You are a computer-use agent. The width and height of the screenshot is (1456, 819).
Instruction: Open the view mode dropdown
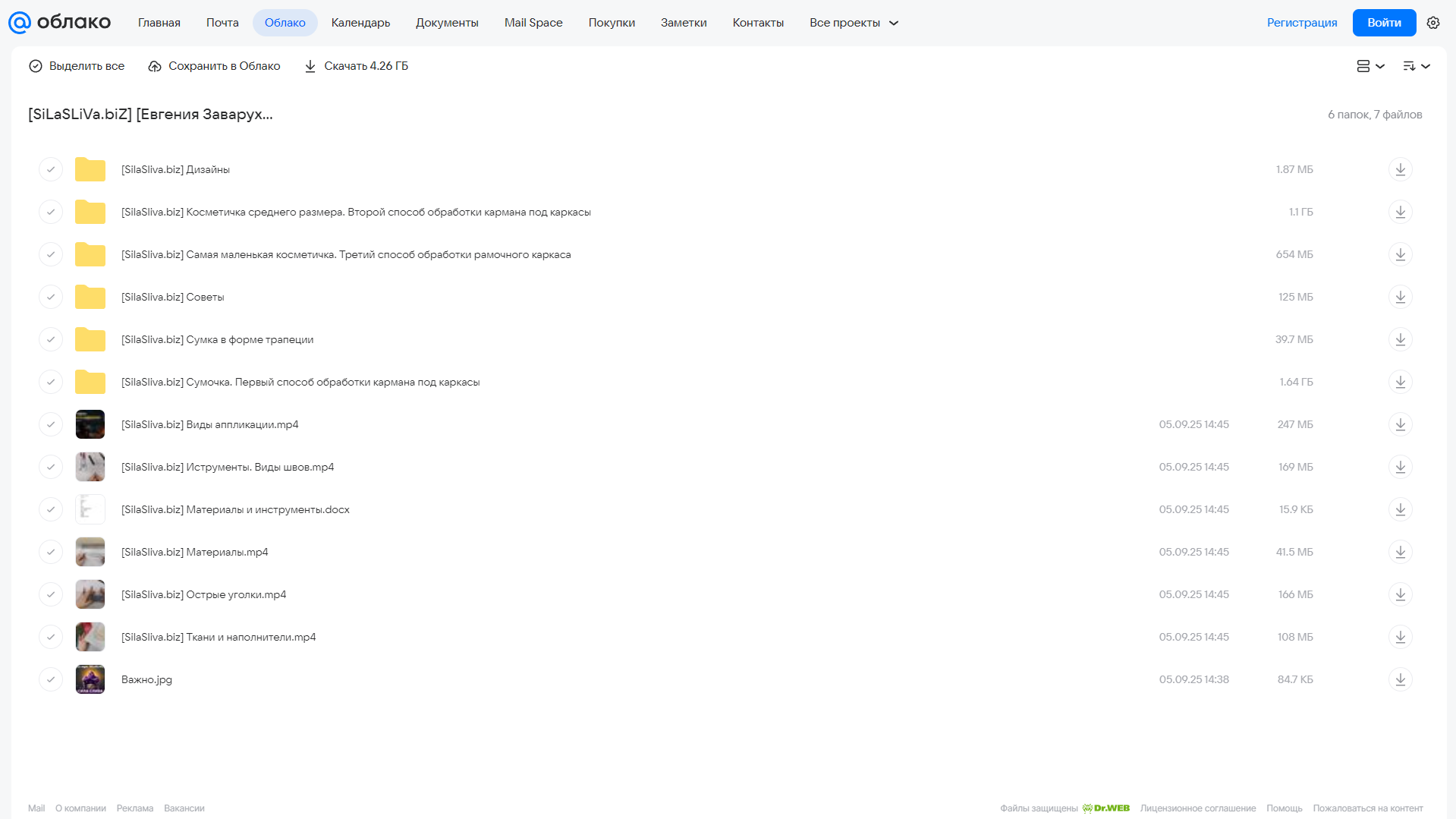pyautogui.click(x=1370, y=66)
